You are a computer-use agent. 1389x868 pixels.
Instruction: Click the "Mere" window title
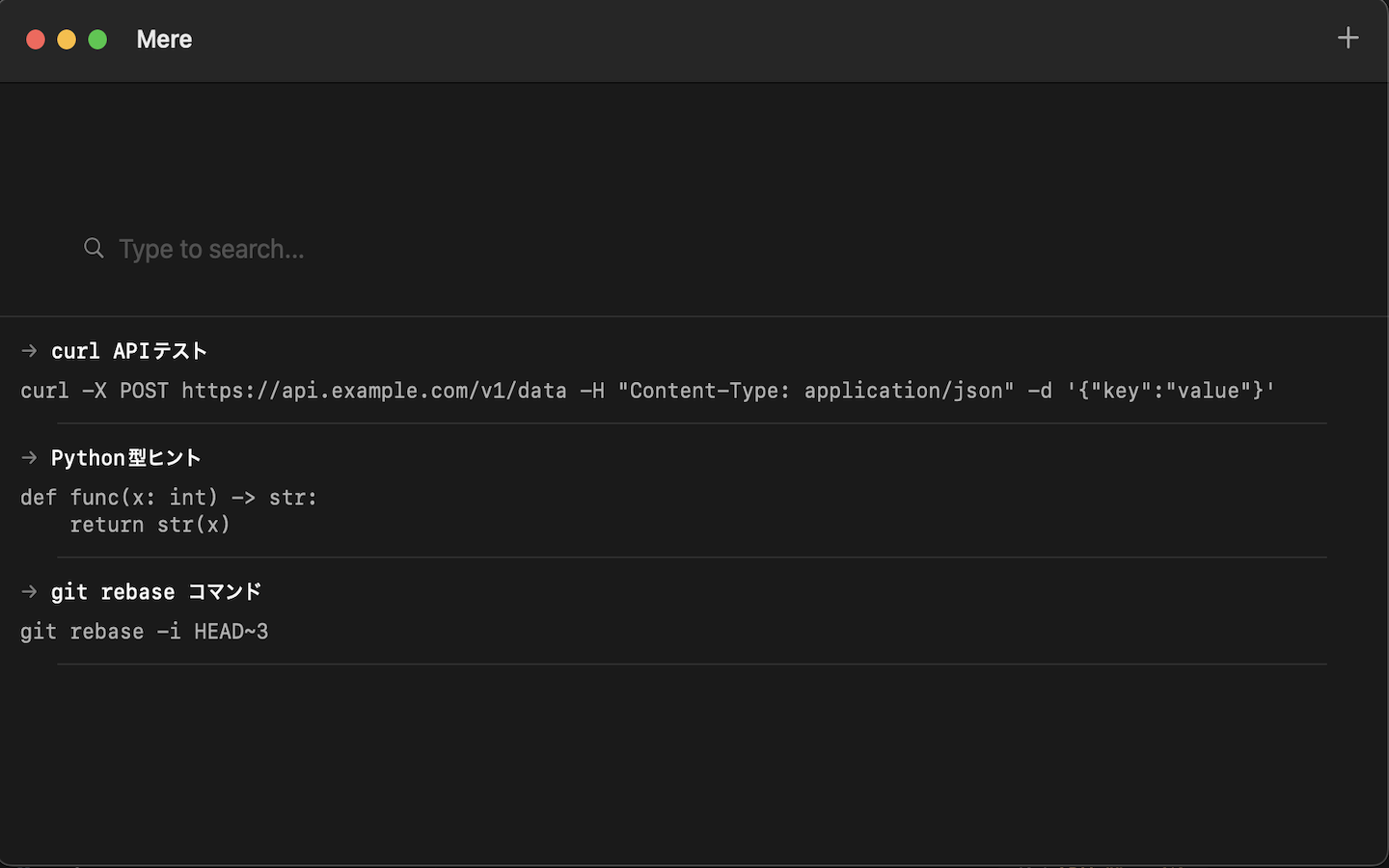[x=164, y=40]
